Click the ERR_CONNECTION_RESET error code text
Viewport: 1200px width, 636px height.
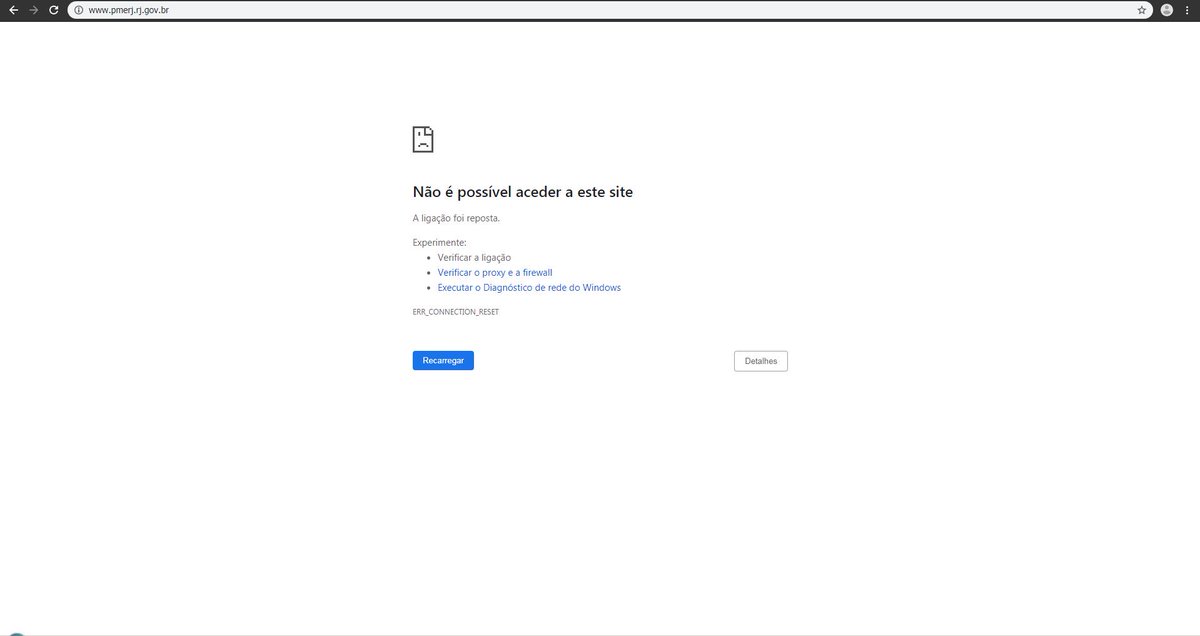pos(454,311)
